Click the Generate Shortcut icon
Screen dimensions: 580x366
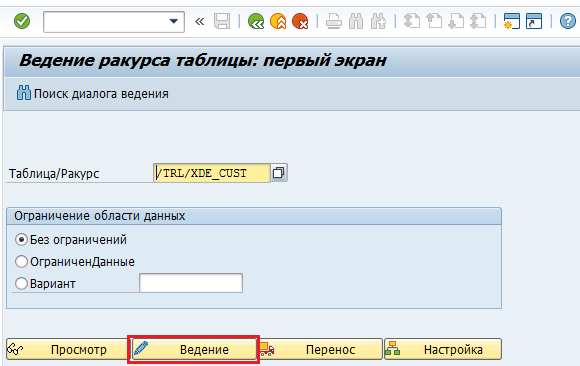click(x=534, y=21)
